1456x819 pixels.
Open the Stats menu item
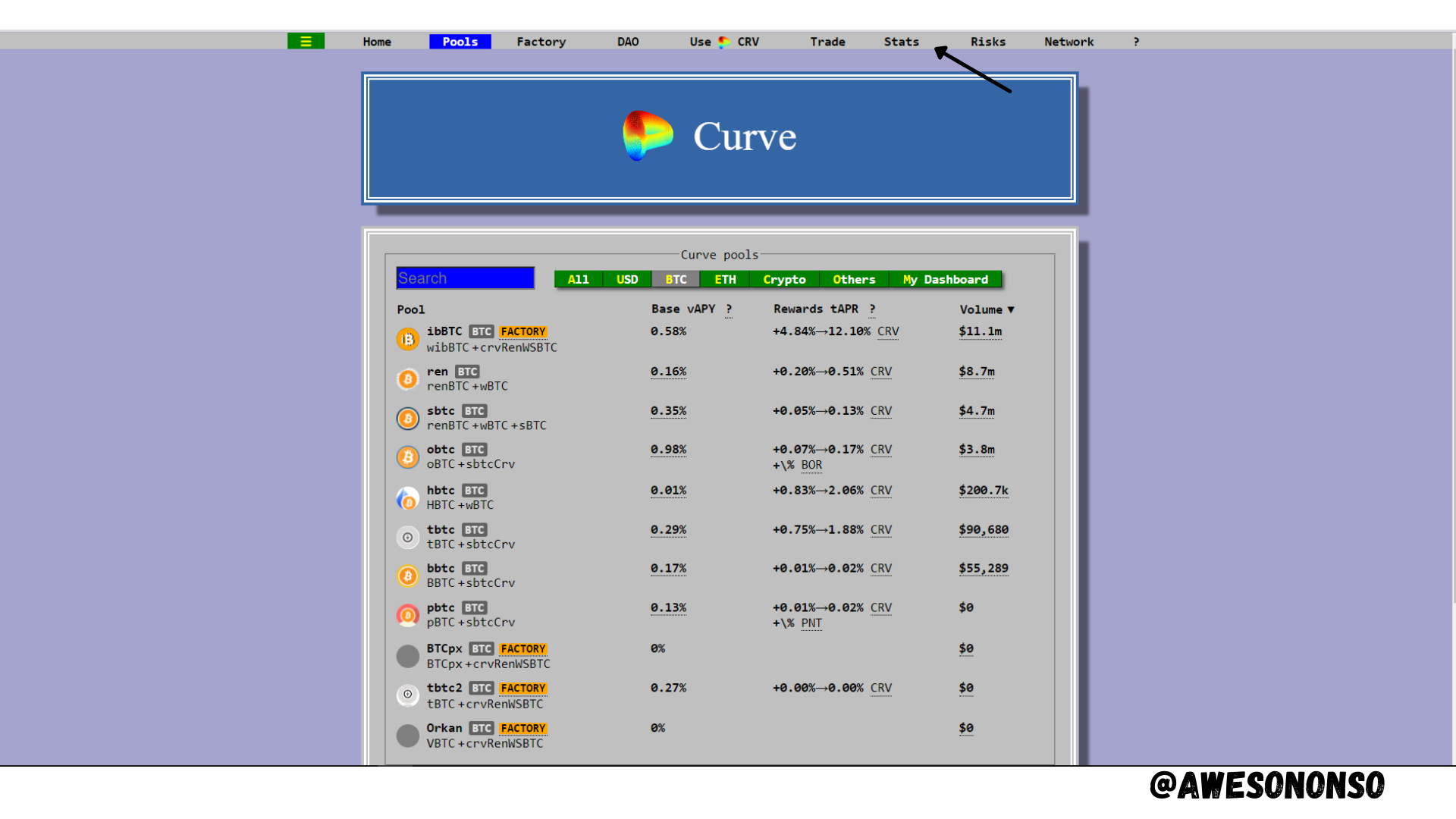[902, 42]
